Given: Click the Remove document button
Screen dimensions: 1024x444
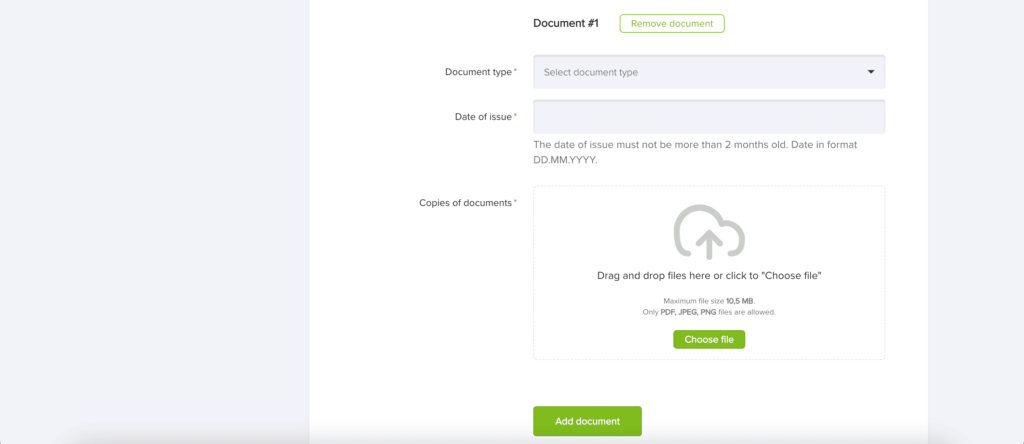Looking at the screenshot, I should (x=671, y=24).
